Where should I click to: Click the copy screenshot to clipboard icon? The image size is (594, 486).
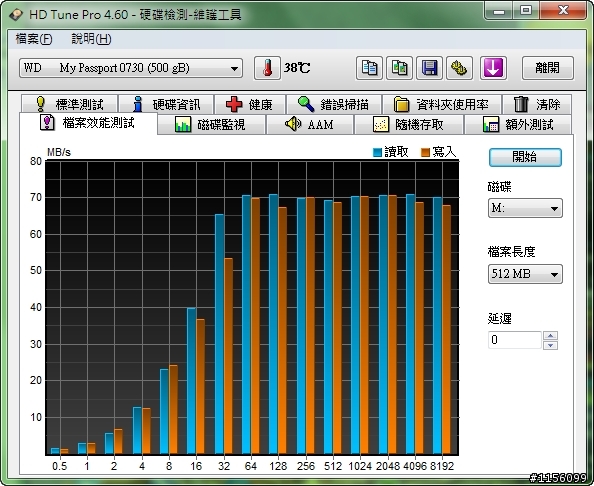tap(399, 68)
